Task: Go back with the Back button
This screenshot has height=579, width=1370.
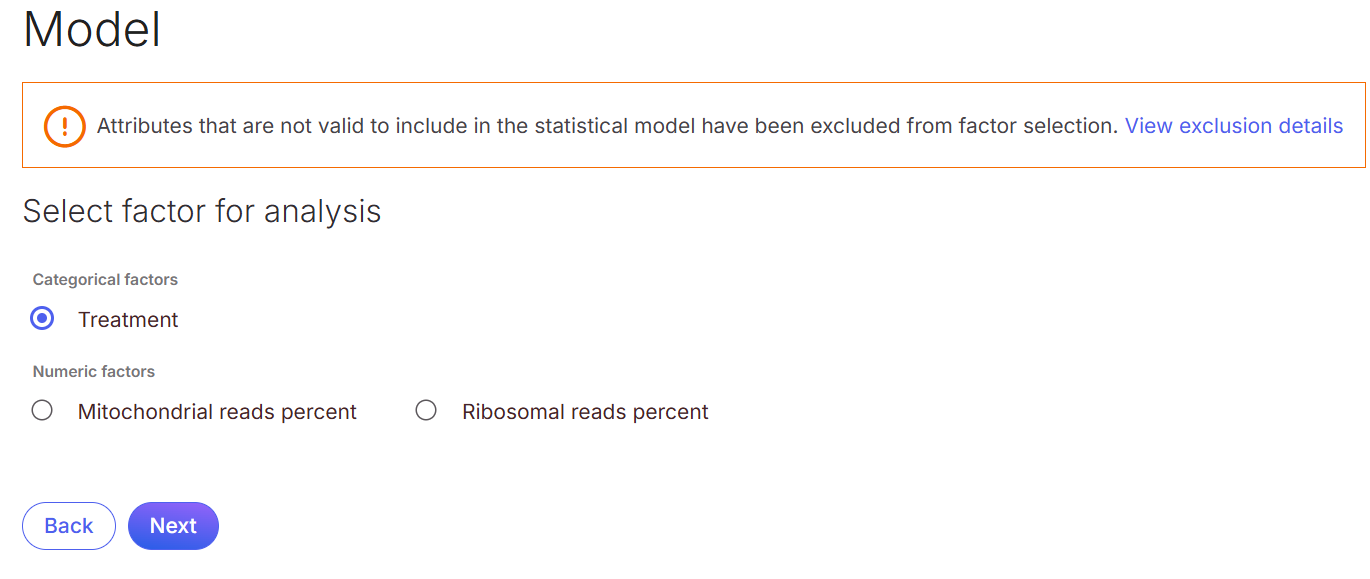Action: click(69, 526)
